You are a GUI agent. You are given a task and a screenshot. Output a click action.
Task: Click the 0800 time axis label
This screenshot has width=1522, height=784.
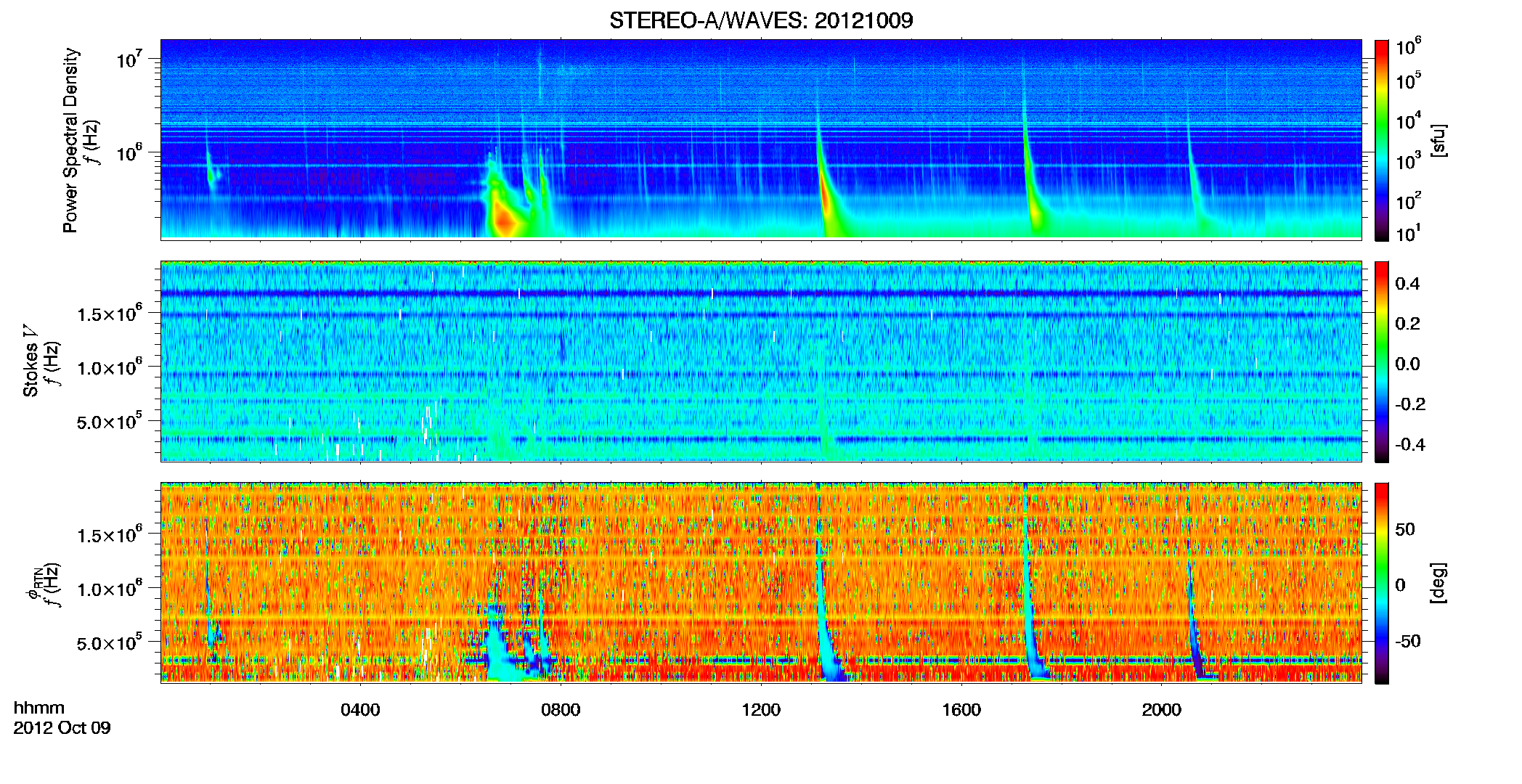click(561, 710)
